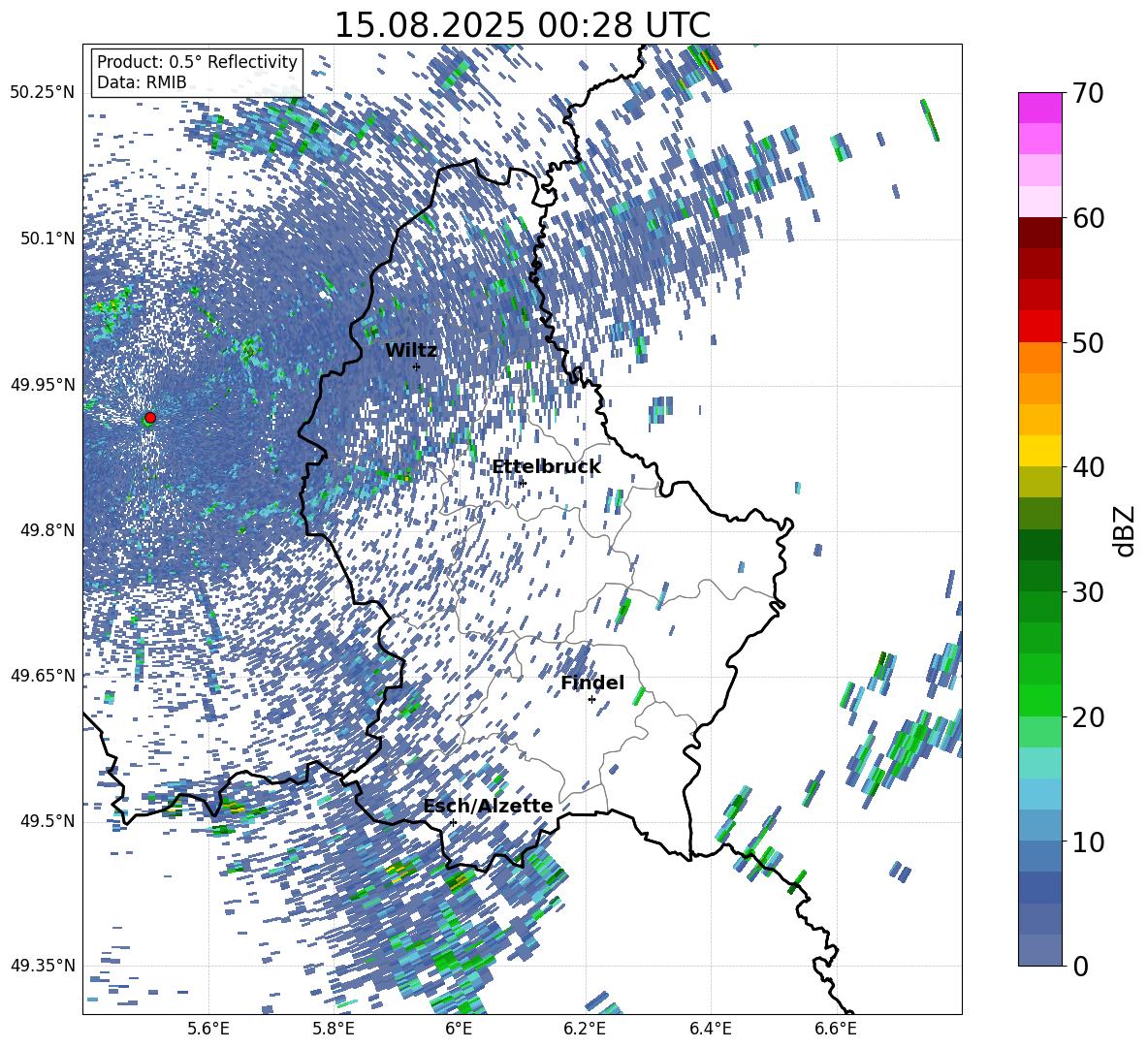Screen dimensions: 1148x1048
Task: Click the 49.8°N latitude label
Action: point(47,530)
